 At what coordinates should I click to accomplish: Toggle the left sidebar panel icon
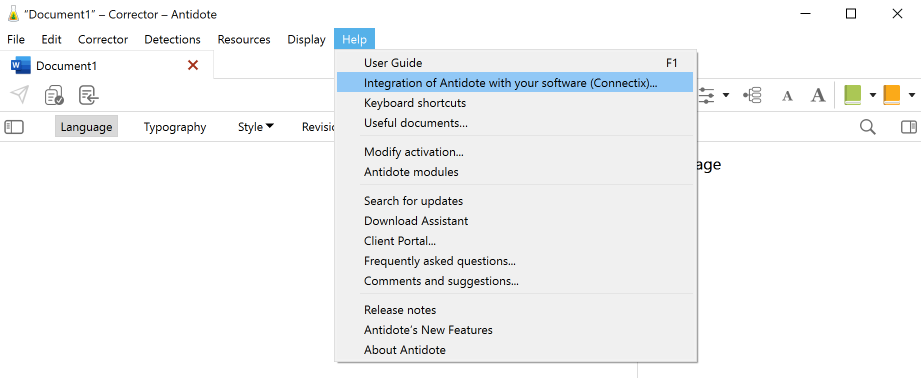click(14, 127)
